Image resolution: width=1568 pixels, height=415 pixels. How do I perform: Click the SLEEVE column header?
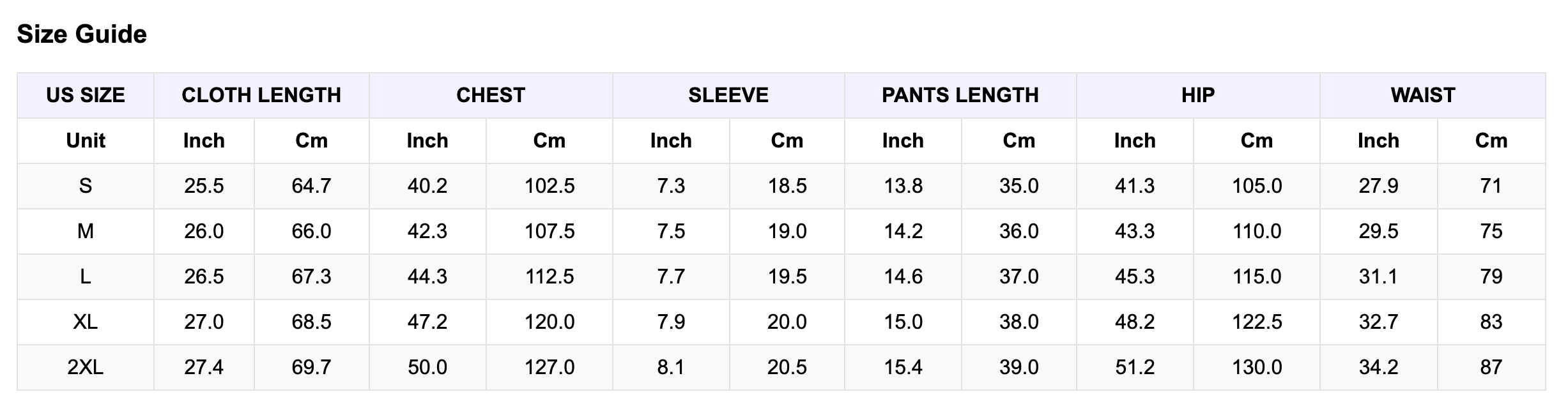(728, 95)
